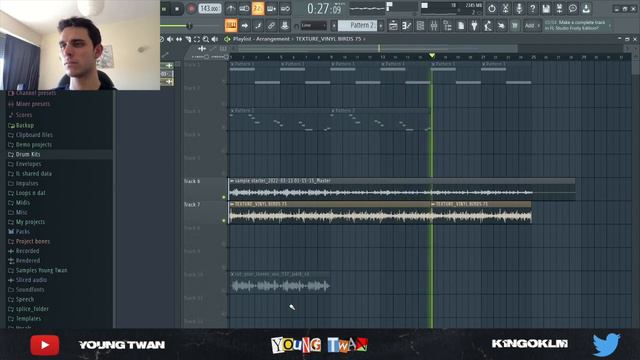Click the playlist magnifier zoom icon

[206, 39]
